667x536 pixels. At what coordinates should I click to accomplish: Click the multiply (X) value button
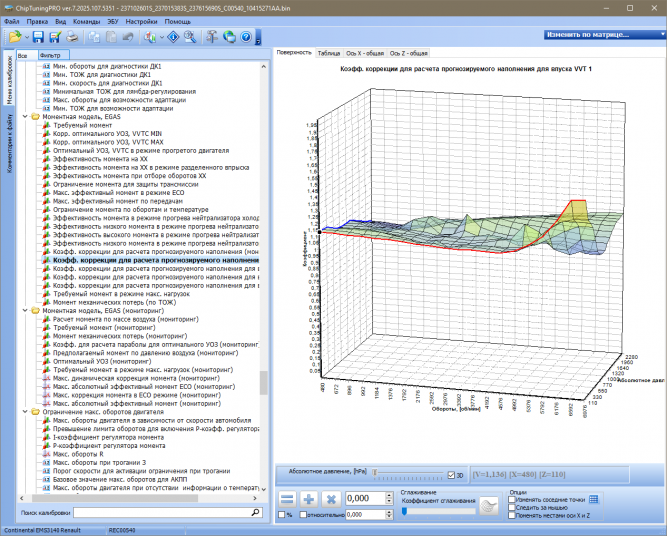pos(331,499)
